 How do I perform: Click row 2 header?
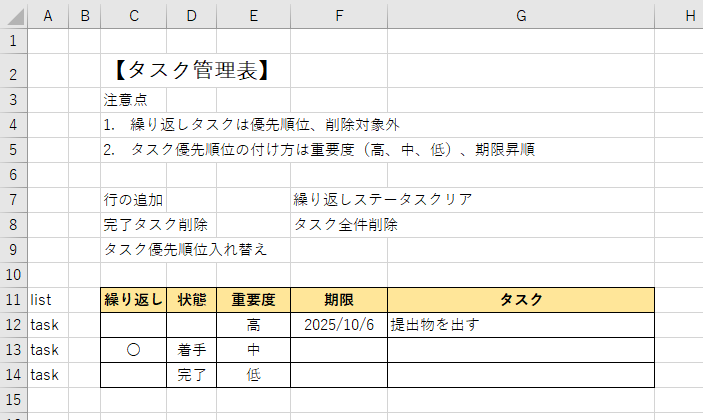pos(13,71)
